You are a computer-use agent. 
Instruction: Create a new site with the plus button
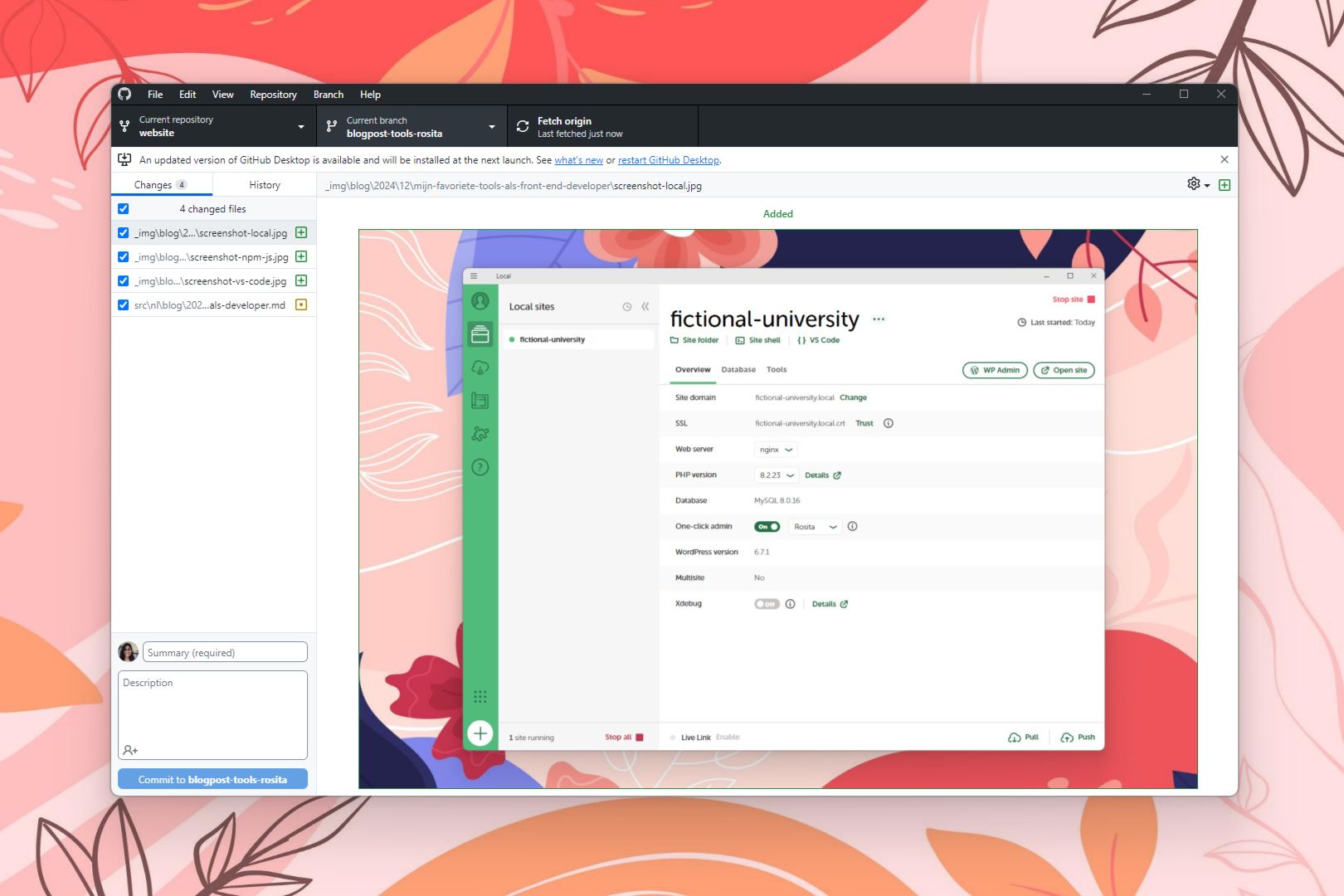pos(480,733)
